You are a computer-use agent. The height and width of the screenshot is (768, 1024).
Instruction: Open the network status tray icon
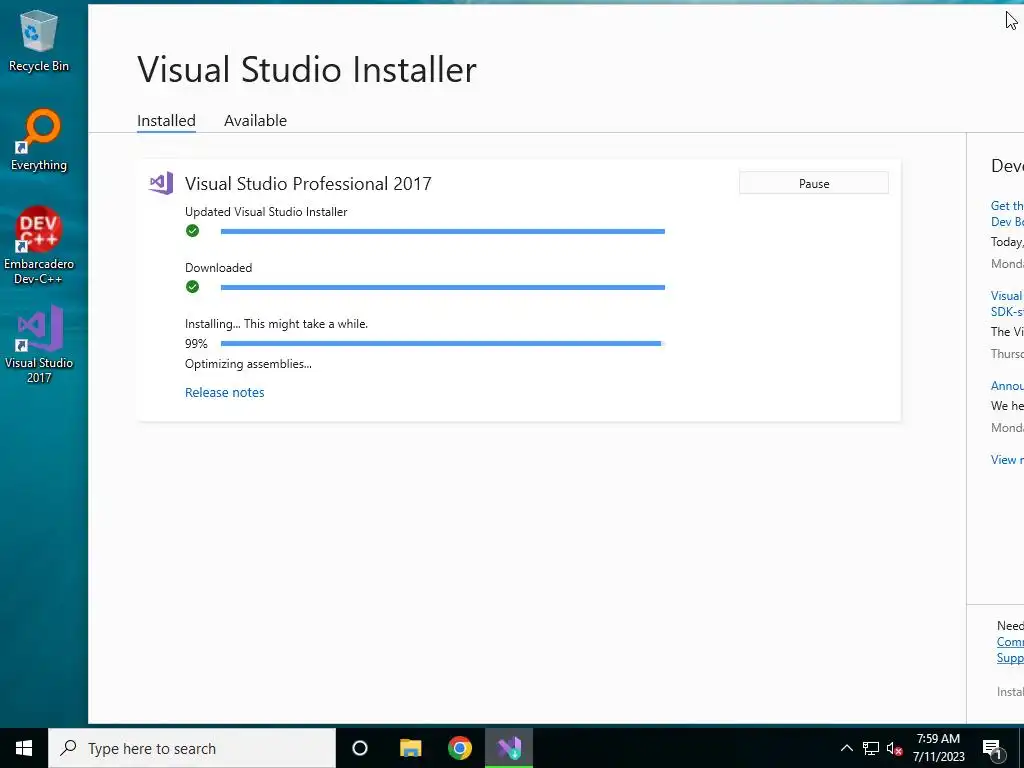pyautogui.click(x=871, y=748)
